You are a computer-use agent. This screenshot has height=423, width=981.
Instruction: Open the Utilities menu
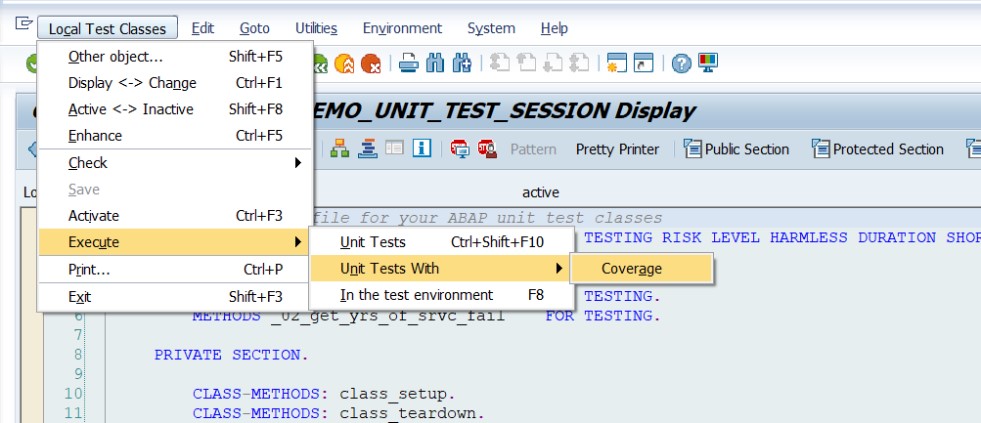tap(317, 28)
